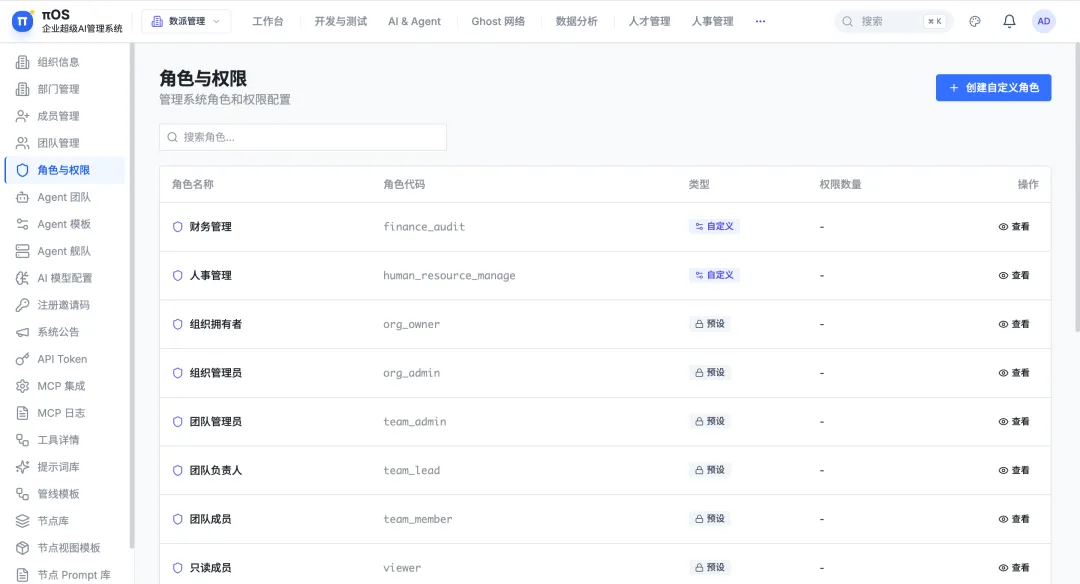Click 成员管理 person-plus icon
The image size is (1080, 584).
23,116
